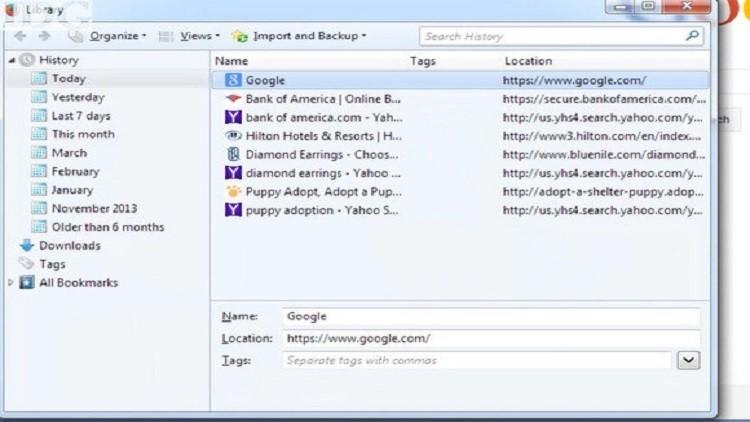Click the forward arrow in Library toolbar

point(44,36)
